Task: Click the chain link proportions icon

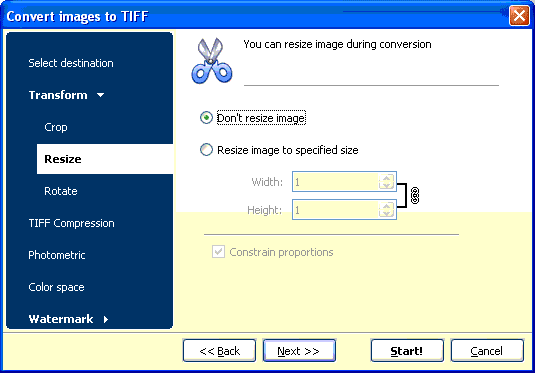Action: [415, 196]
